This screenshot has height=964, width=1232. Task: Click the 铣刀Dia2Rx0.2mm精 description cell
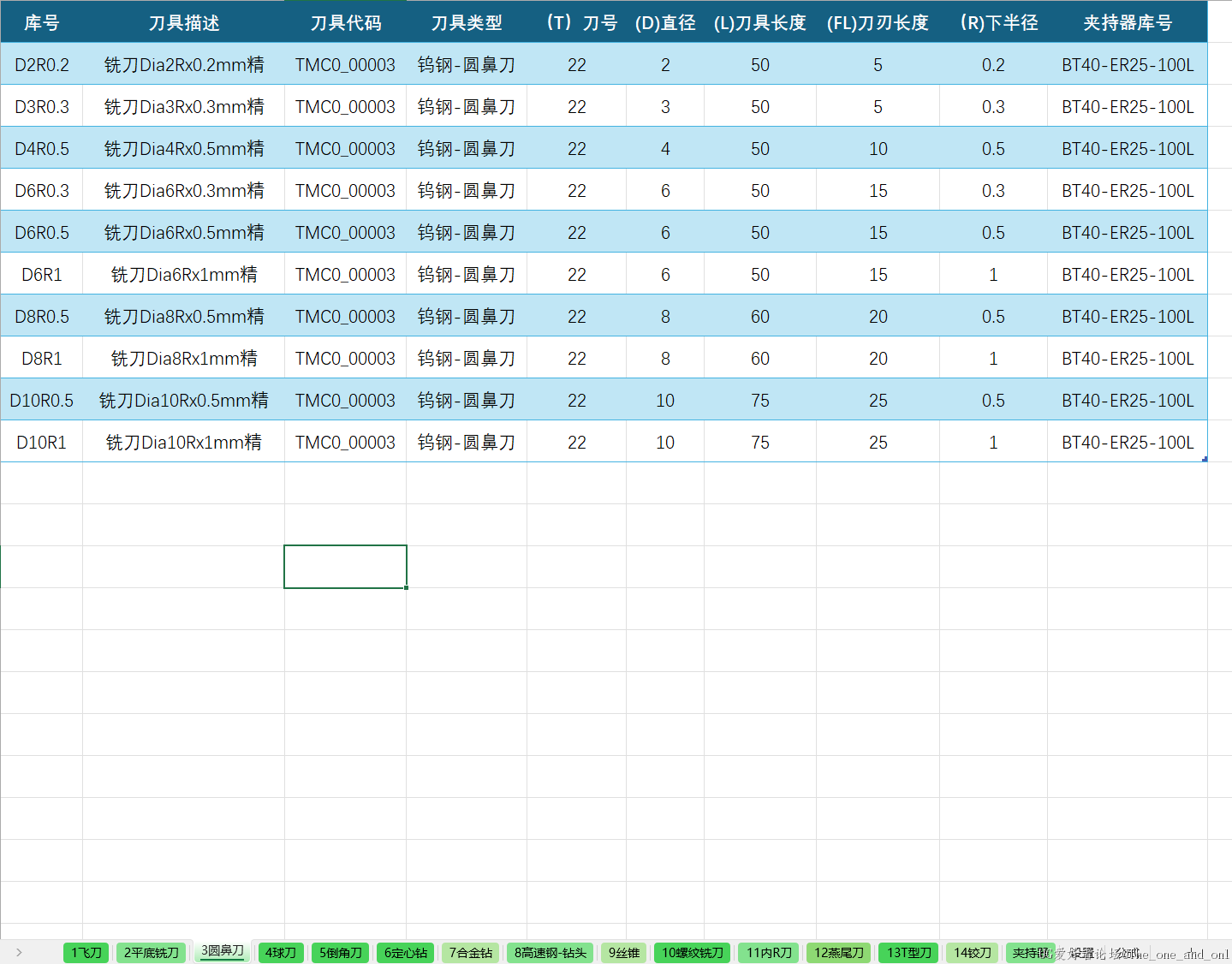click(x=184, y=64)
